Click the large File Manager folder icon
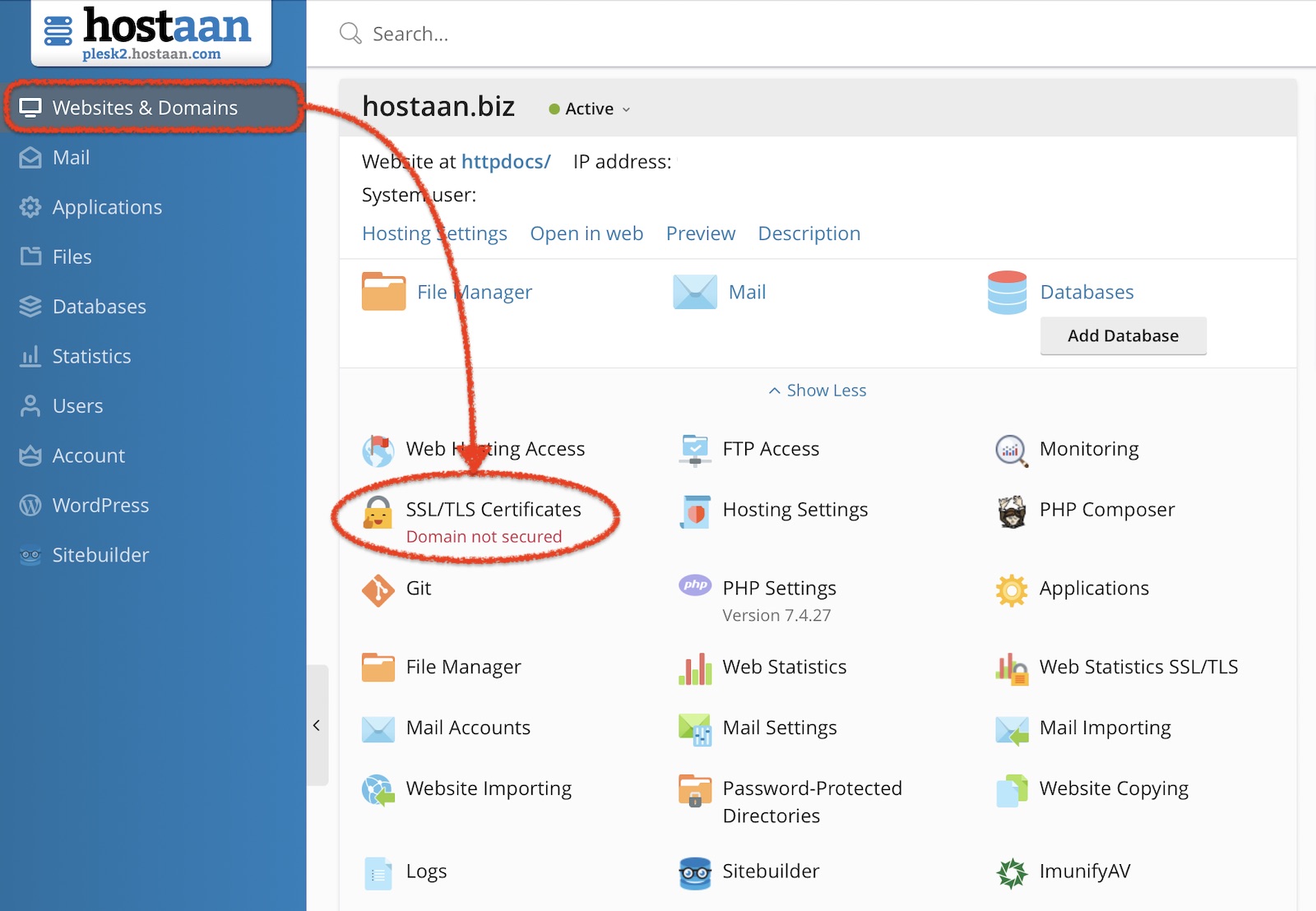This screenshot has height=911, width=1316. click(384, 292)
